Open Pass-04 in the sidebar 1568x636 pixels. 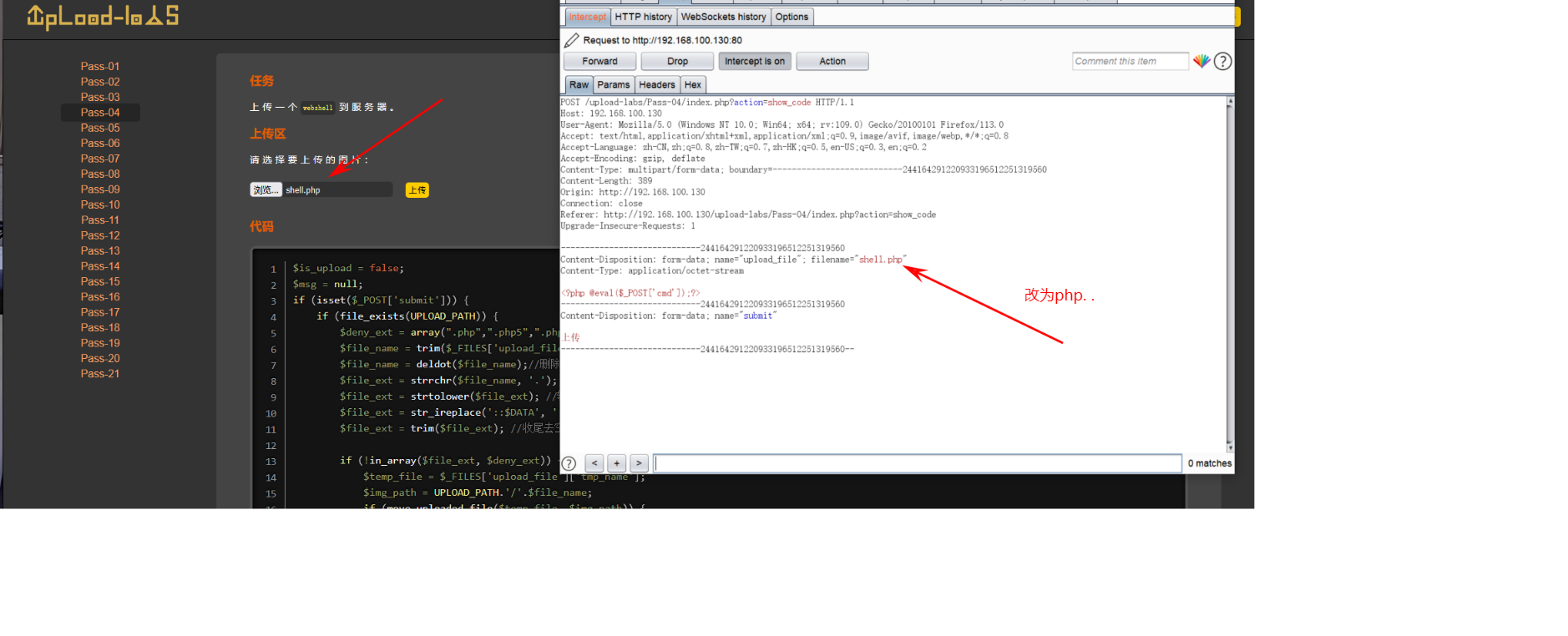coord(100,112)
